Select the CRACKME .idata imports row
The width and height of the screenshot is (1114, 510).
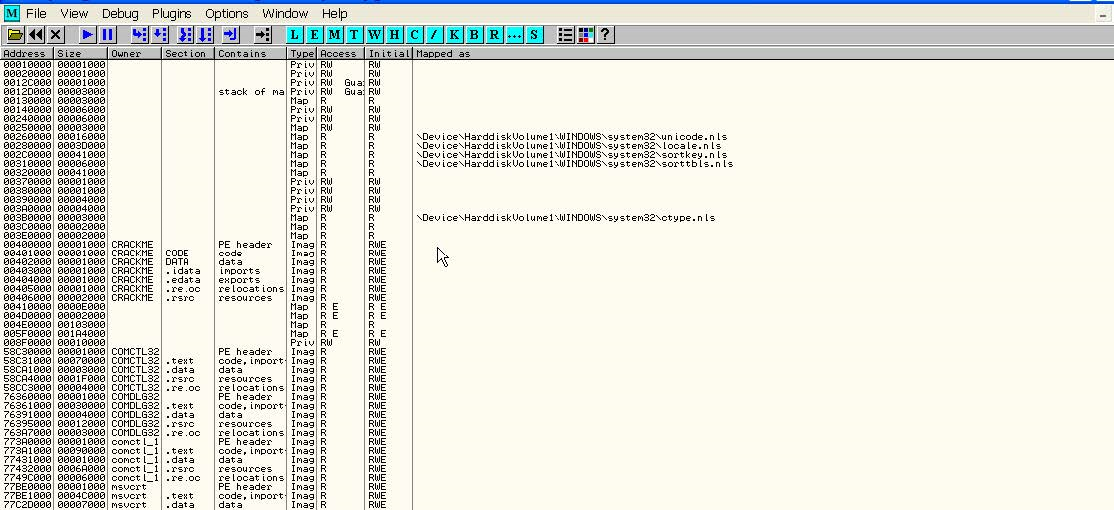[557, 271]
